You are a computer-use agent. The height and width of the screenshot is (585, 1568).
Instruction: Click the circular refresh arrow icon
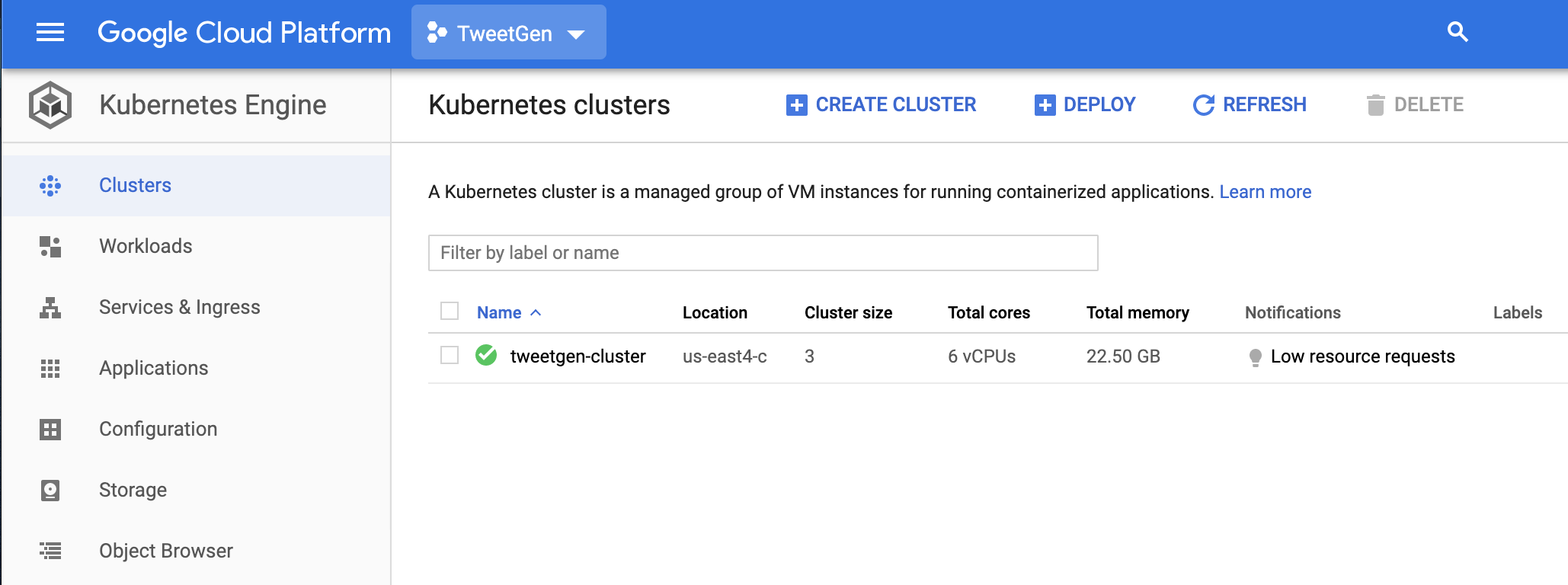[1204, 105]
